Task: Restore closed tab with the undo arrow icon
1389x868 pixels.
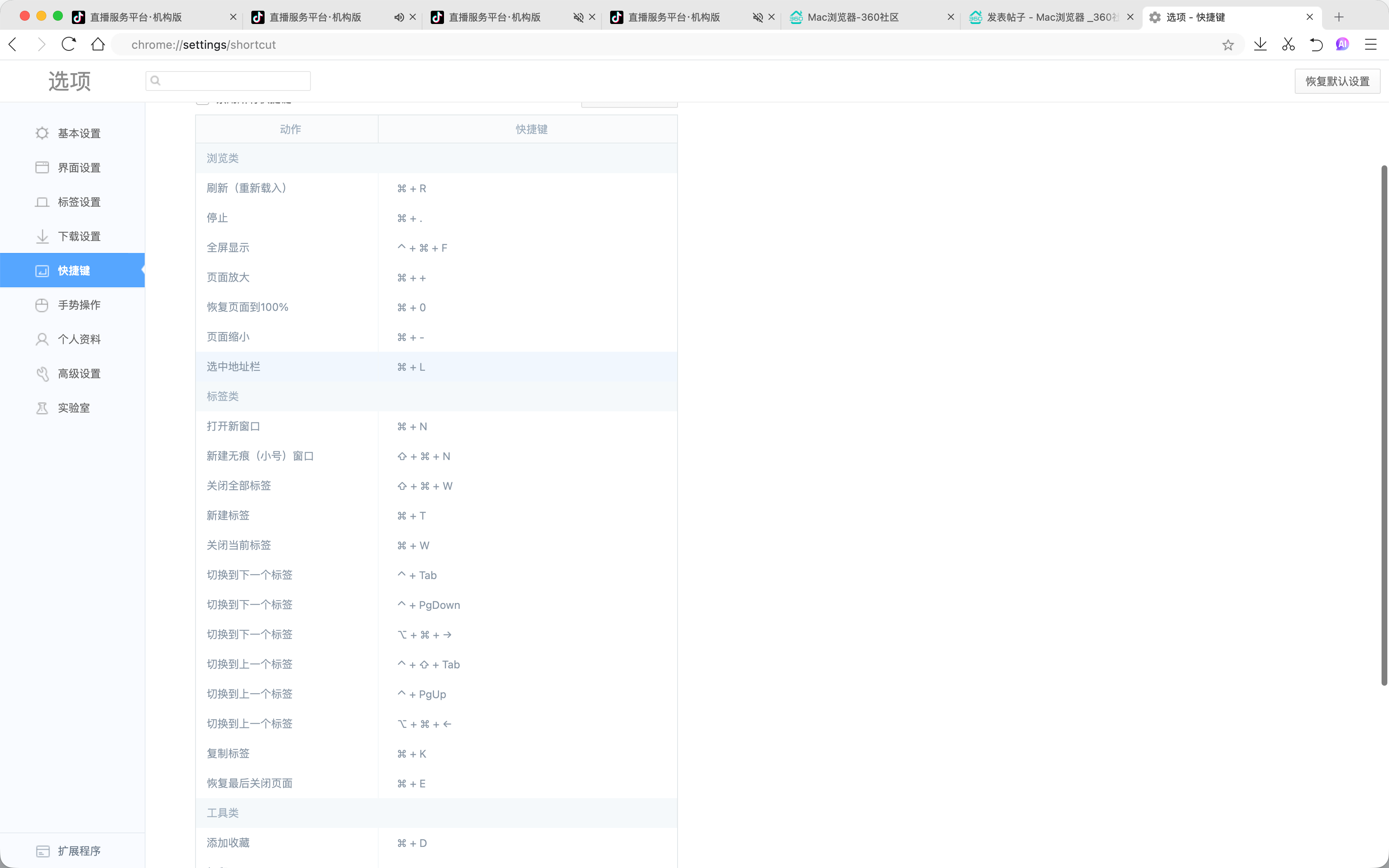Action: (1316, 44)
